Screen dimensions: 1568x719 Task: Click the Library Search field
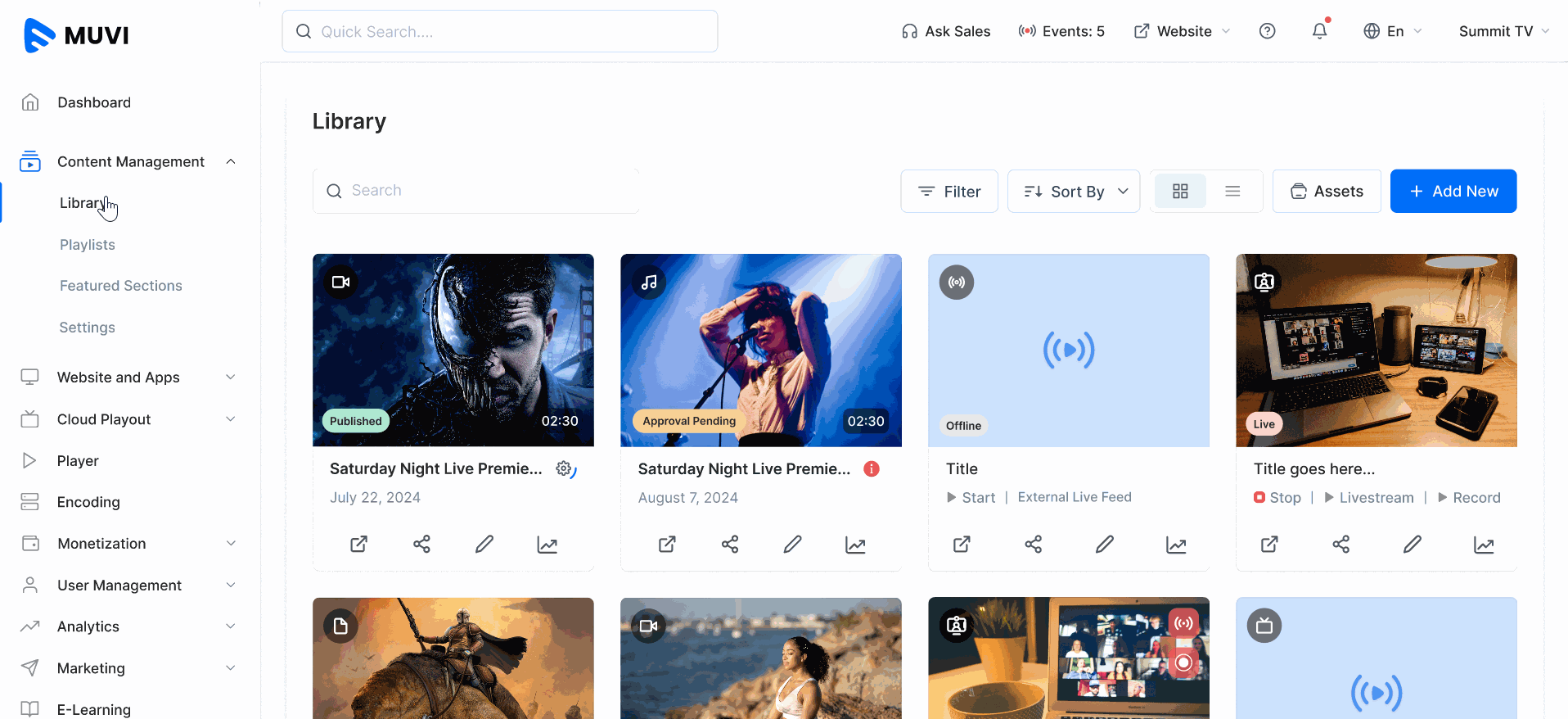[x=475, y=191]
